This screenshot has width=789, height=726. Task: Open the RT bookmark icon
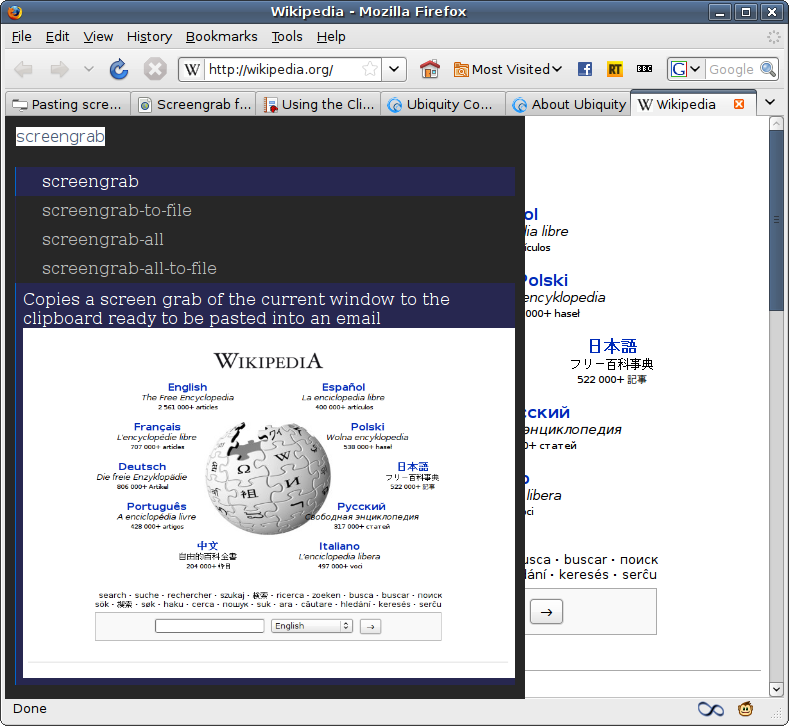click(615, 69)
